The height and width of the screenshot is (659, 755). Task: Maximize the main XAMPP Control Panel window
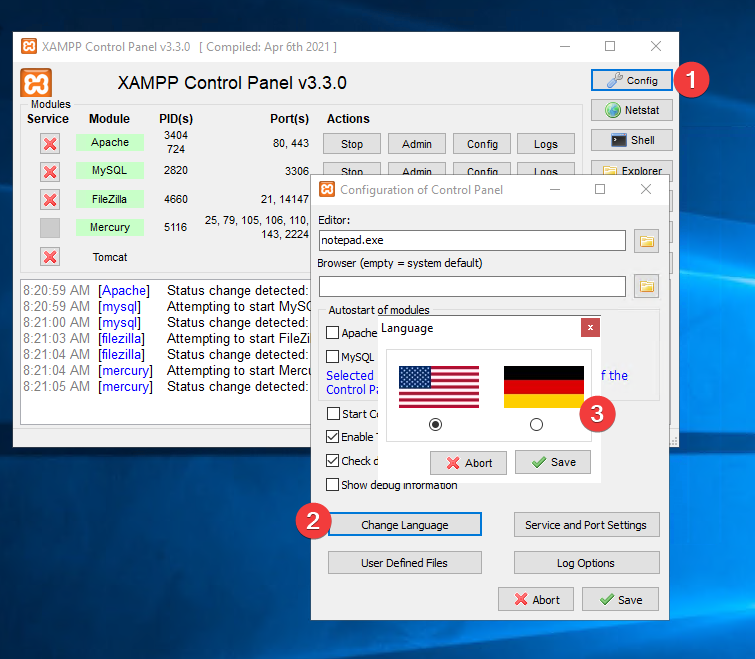(x=610, y=46)
